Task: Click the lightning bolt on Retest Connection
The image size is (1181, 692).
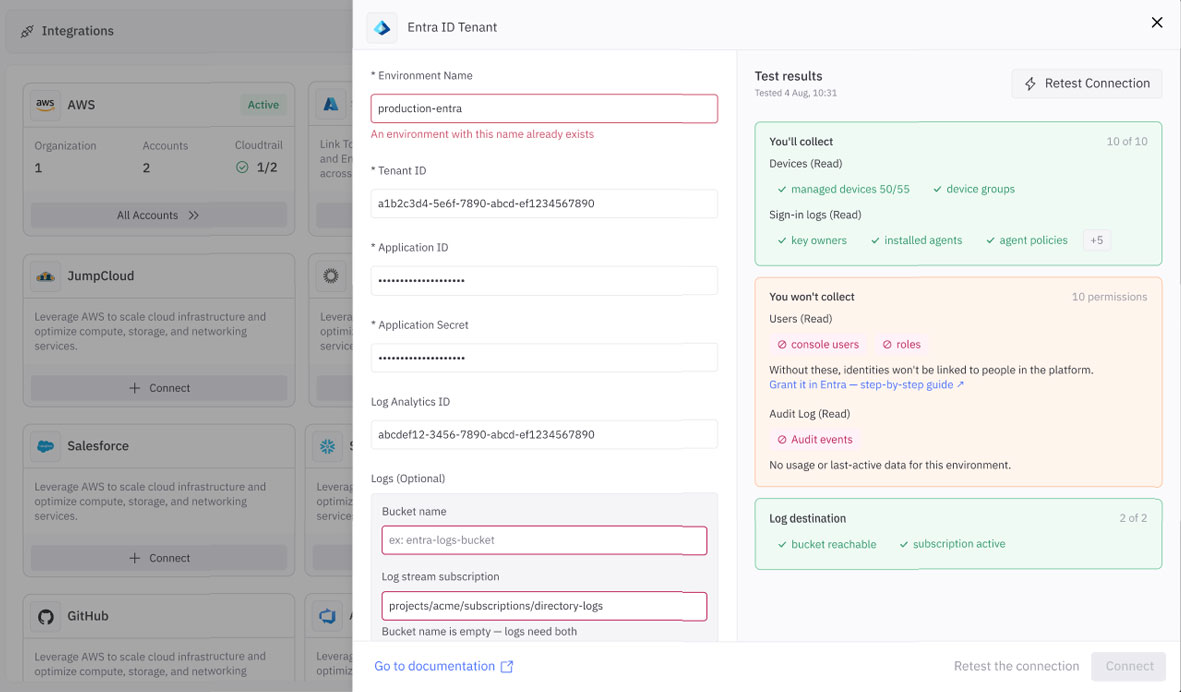Action: coord(1030,84)
